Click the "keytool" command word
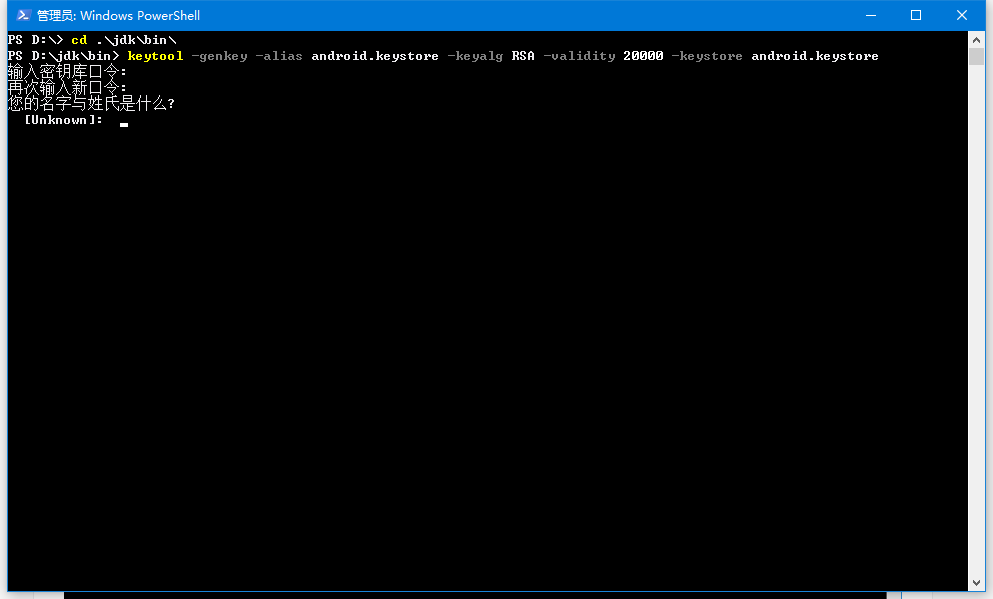This screenshot has width=993, height=599. click(155, 56)
